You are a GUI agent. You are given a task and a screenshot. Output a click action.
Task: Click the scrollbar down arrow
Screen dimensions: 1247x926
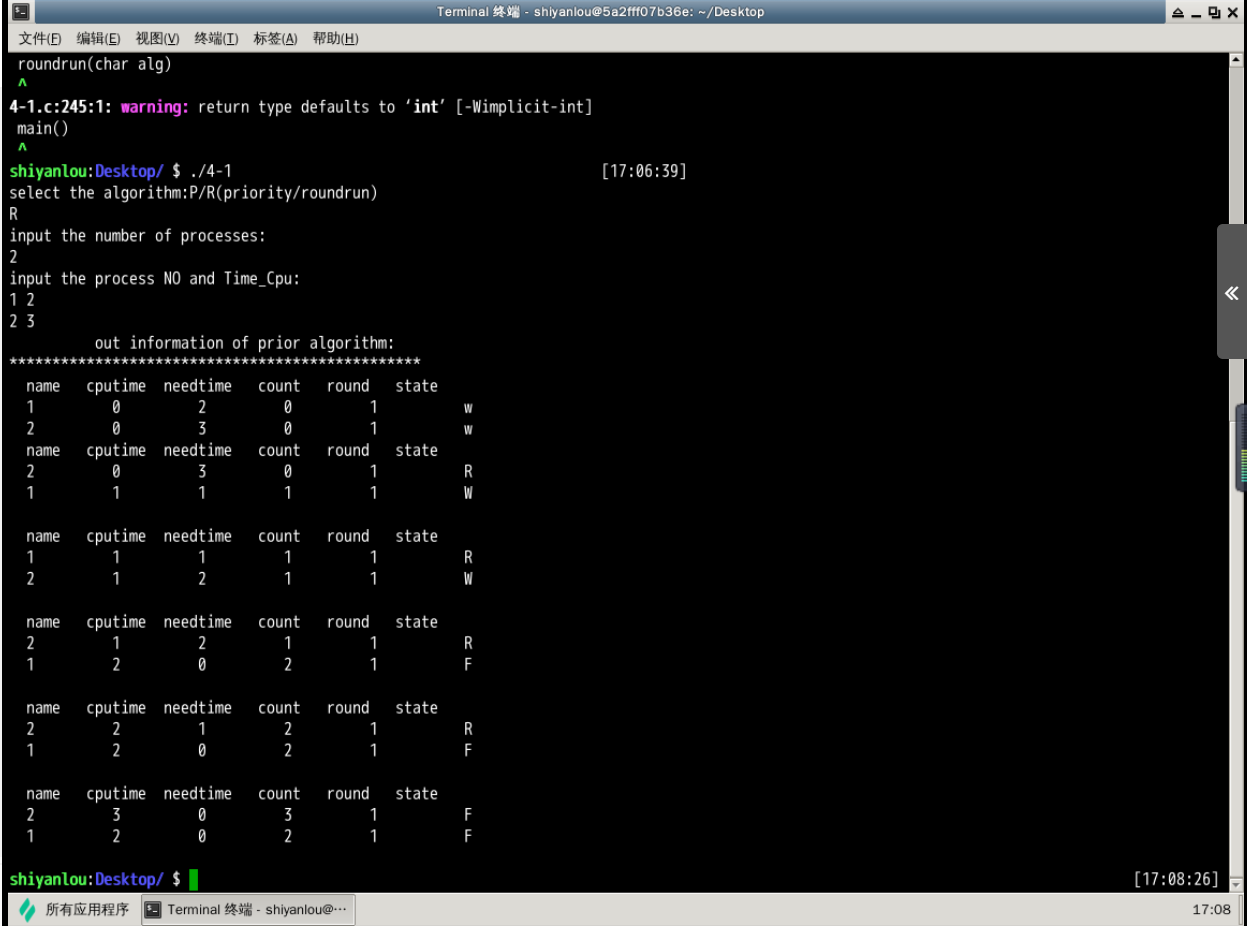point(1237,883)
